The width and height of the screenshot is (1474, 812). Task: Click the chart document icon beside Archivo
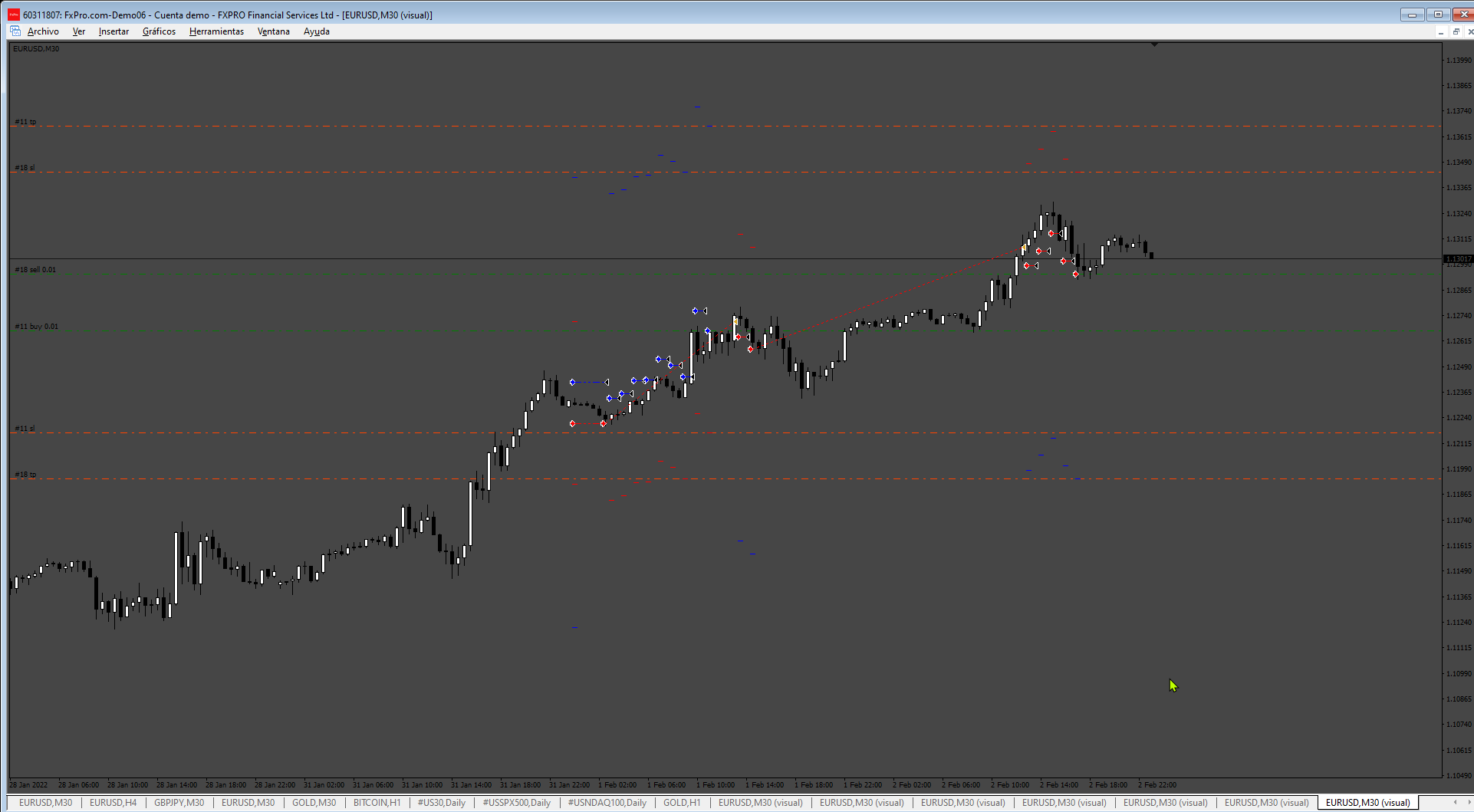[15, 31]
